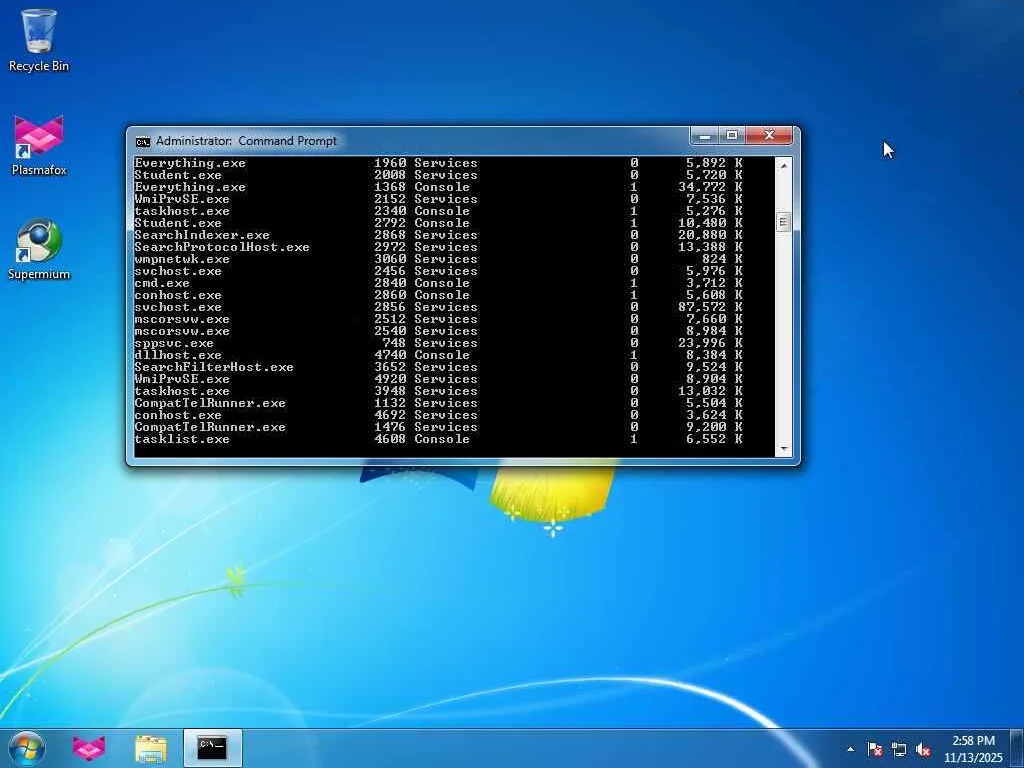Click the console scrollbar down arrow
Viewport: 1024px width, 768px height.
pyautogui.click(x=784, y=449)
